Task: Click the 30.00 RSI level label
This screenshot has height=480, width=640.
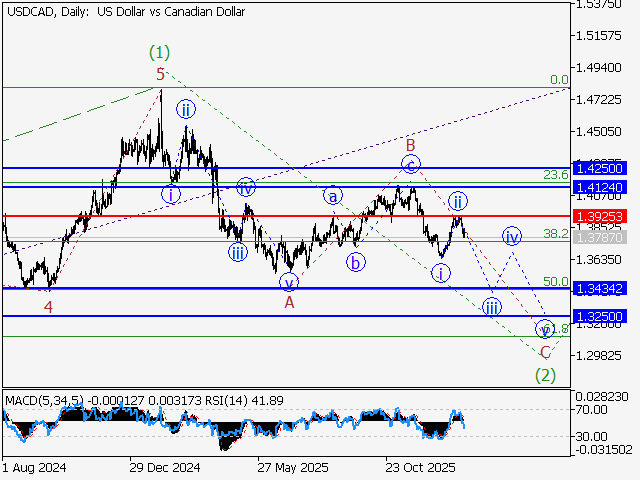Action: click(x=592, y=436)
